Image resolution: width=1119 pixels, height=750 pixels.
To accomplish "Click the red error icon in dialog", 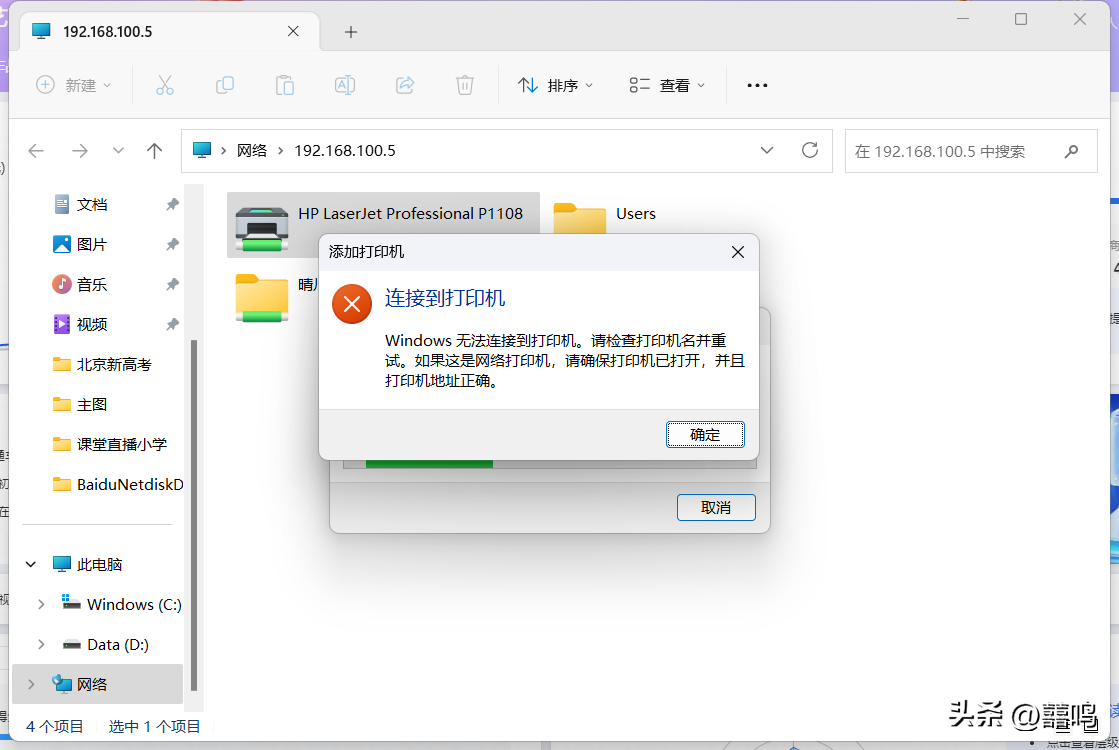I will [352, 304].
